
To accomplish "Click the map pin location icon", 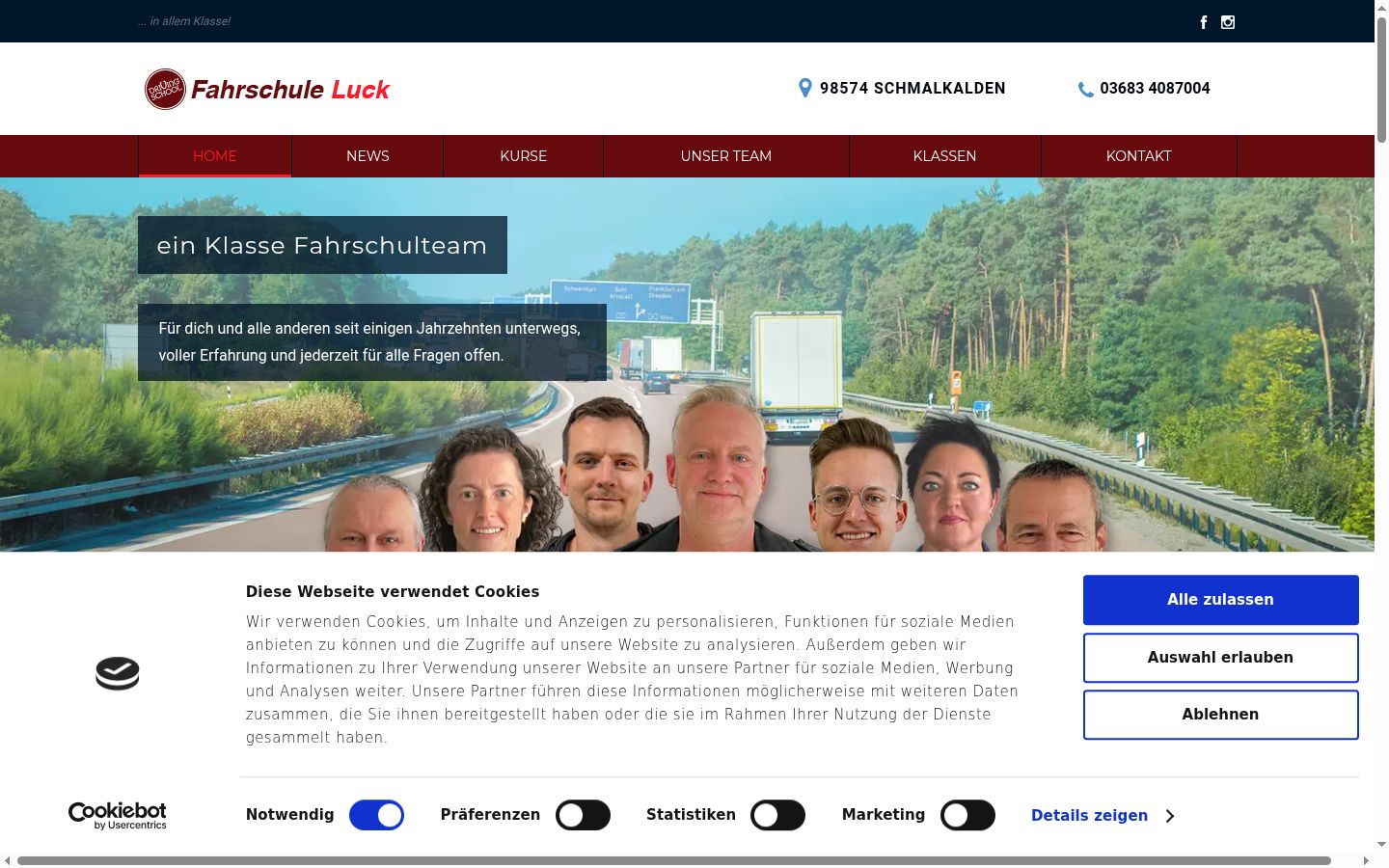I will click(805, 88).
